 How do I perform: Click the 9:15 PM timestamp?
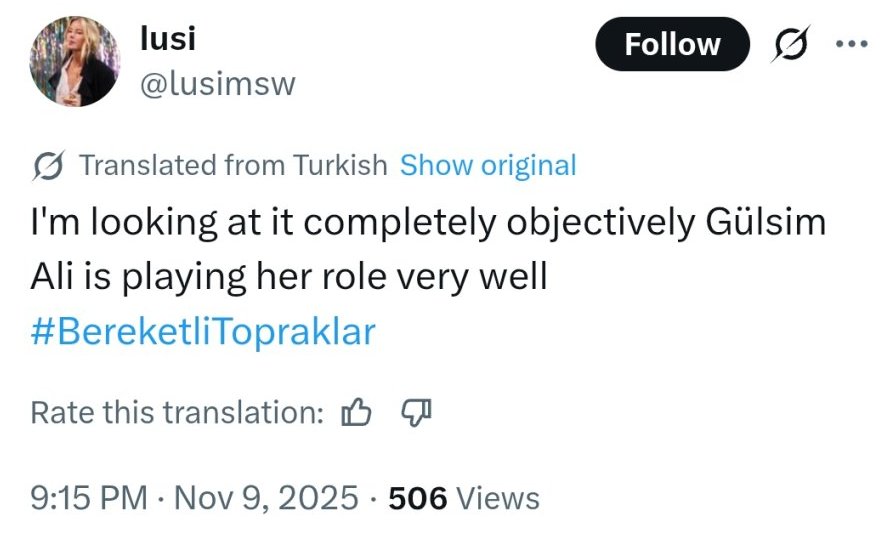point(88,497)
